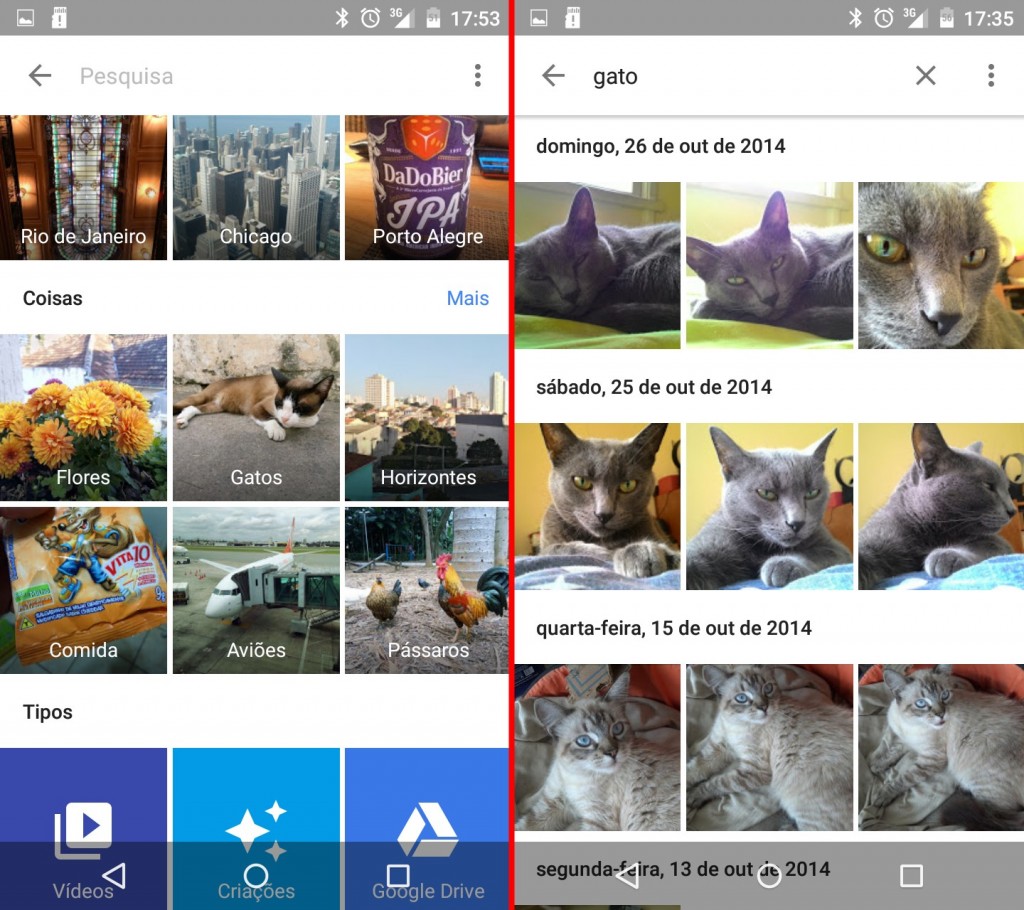The width and height of the screenshot is (1024, 910).
Task: Tap SD card alert icon in left status bar
Action: [59, 18]
